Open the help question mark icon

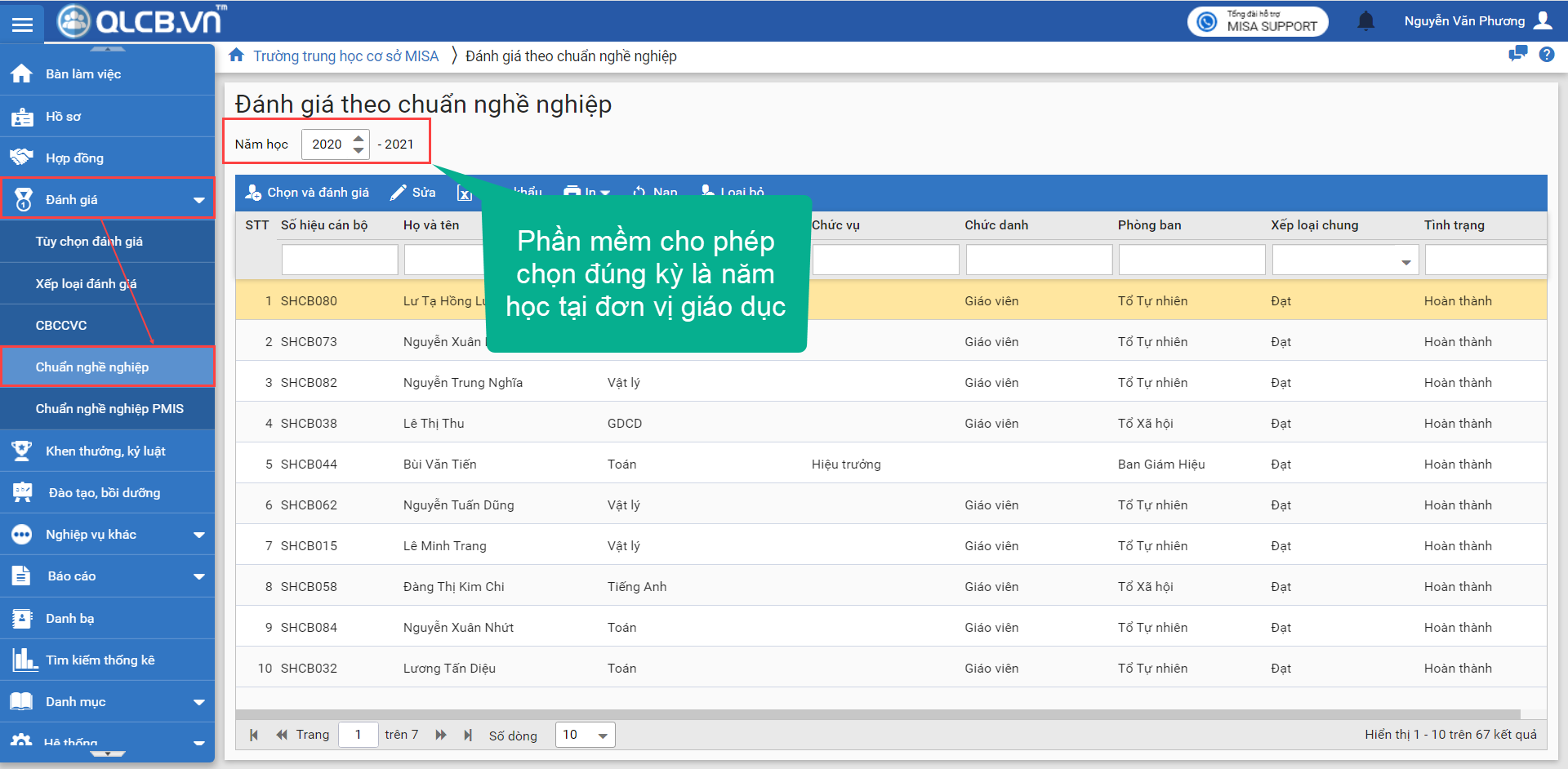[1546, 55]
